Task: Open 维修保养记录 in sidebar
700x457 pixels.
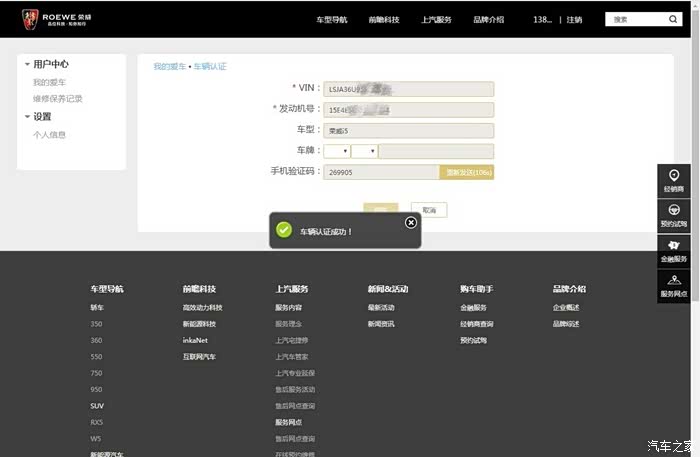Action: (x=58, y=98)
